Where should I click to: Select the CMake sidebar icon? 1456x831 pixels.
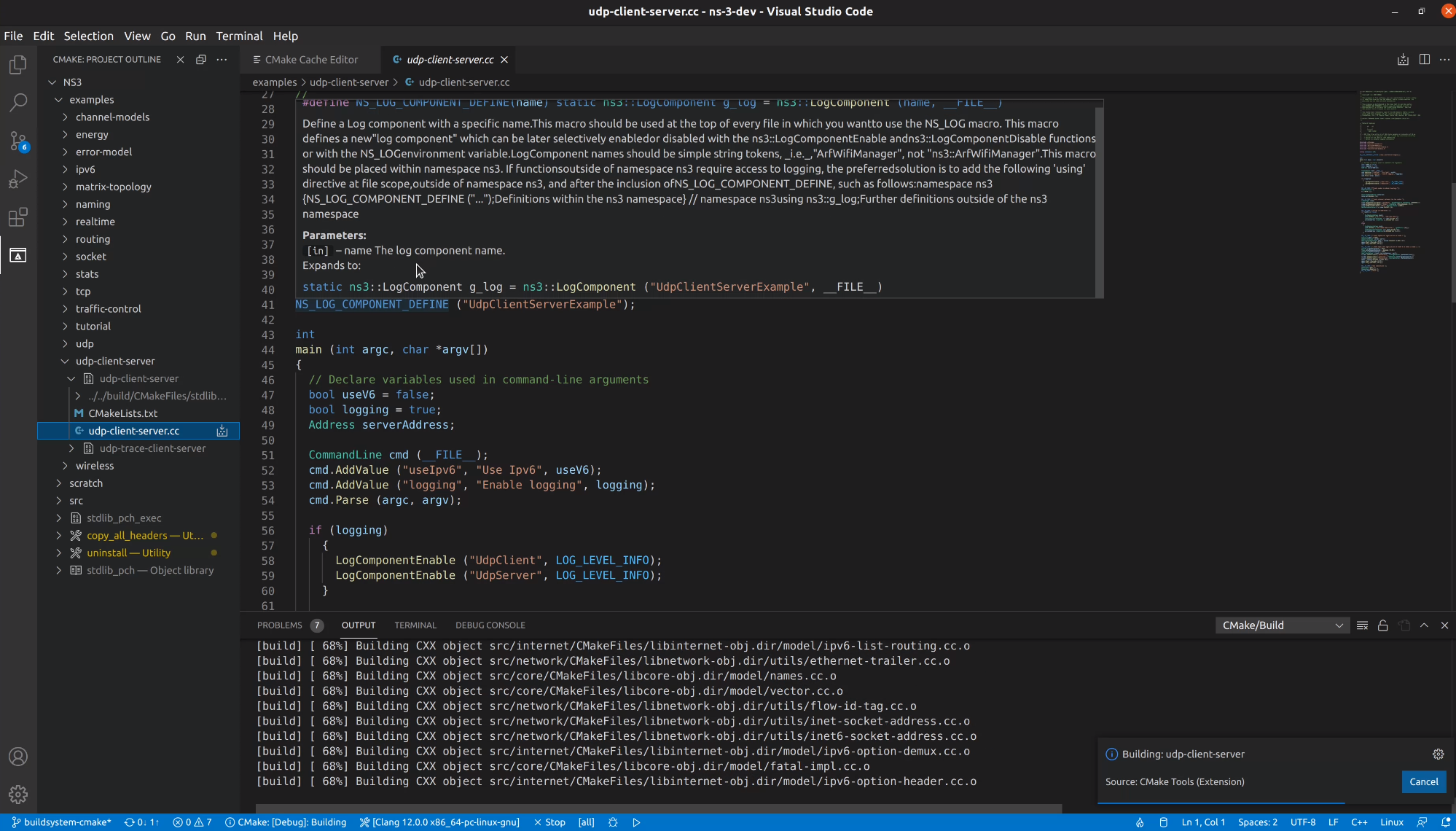(x=17, y=254)
